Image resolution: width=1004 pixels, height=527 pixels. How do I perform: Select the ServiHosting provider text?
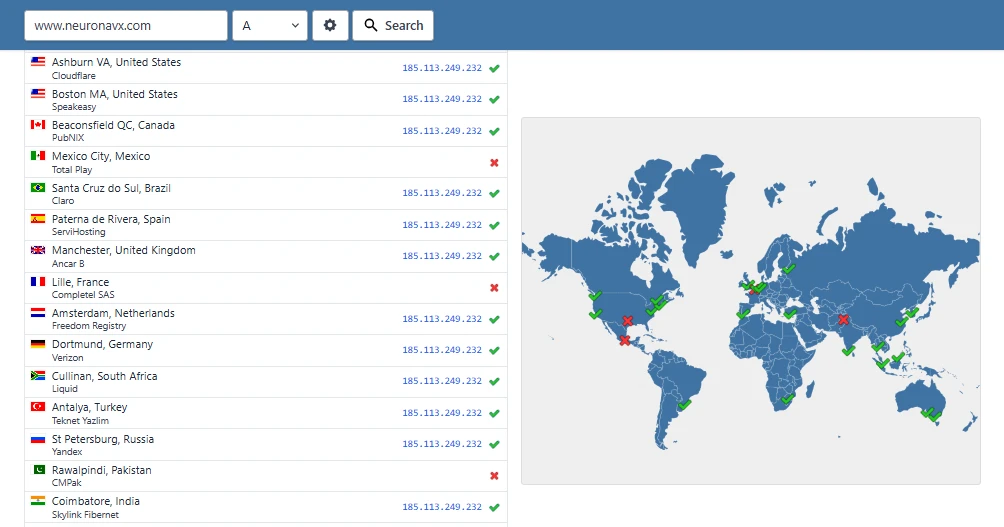pyautogui.click(x=79, y=232)
